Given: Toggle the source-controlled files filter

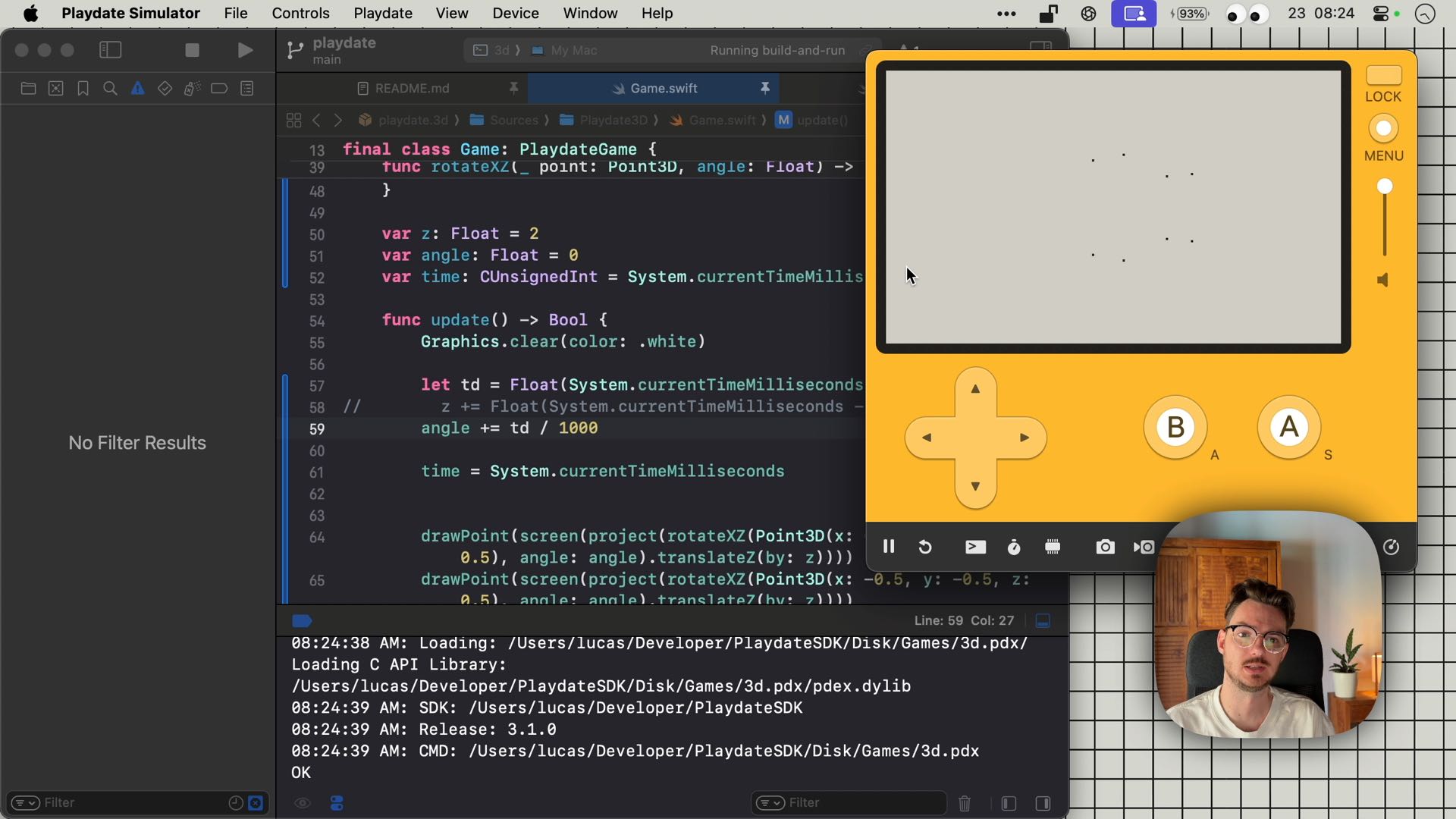Looking at the screenshot, I should pyautogui.click(x=256, y=802).
